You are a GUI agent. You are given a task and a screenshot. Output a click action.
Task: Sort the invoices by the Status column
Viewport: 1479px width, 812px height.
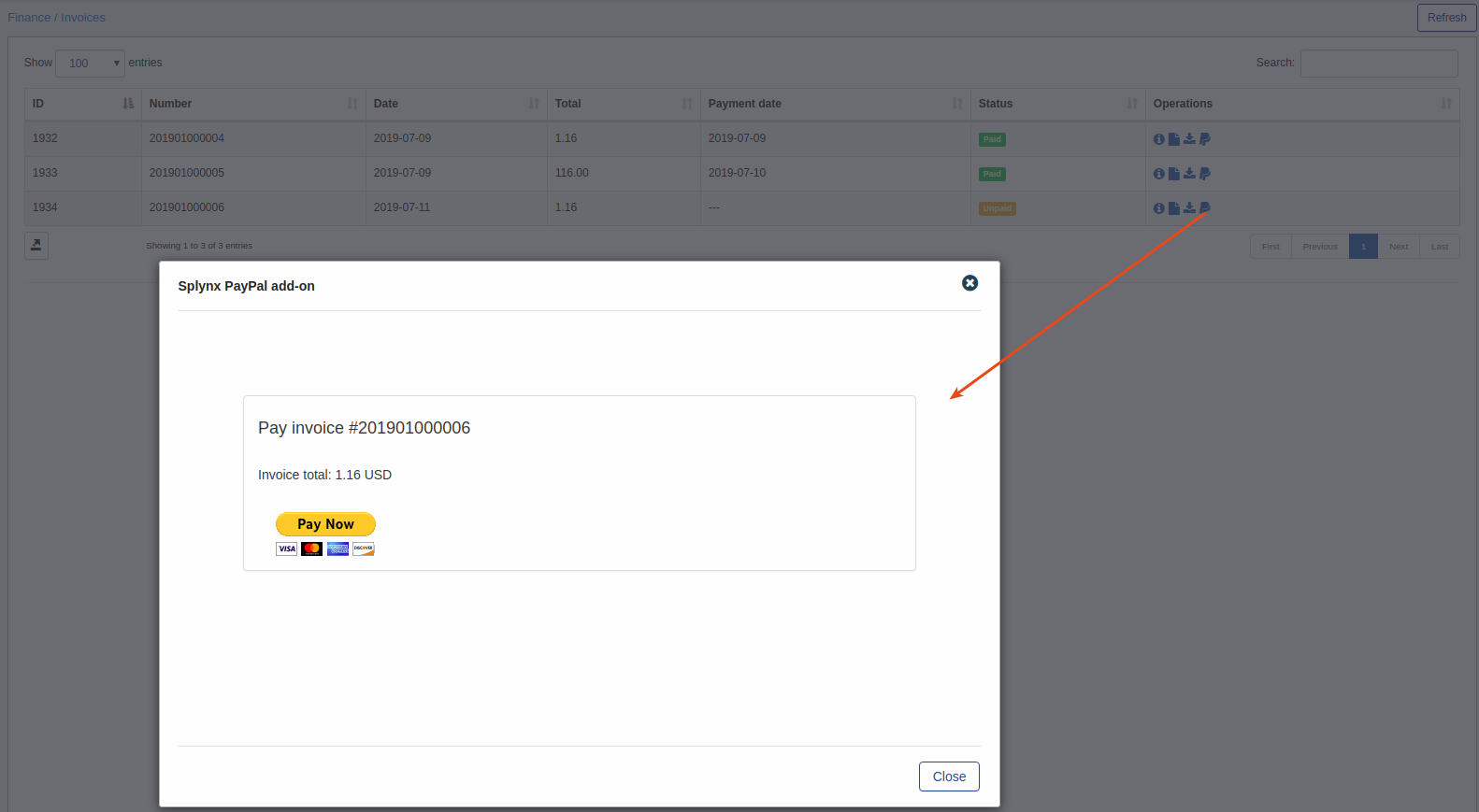[x=1058, y=104]
